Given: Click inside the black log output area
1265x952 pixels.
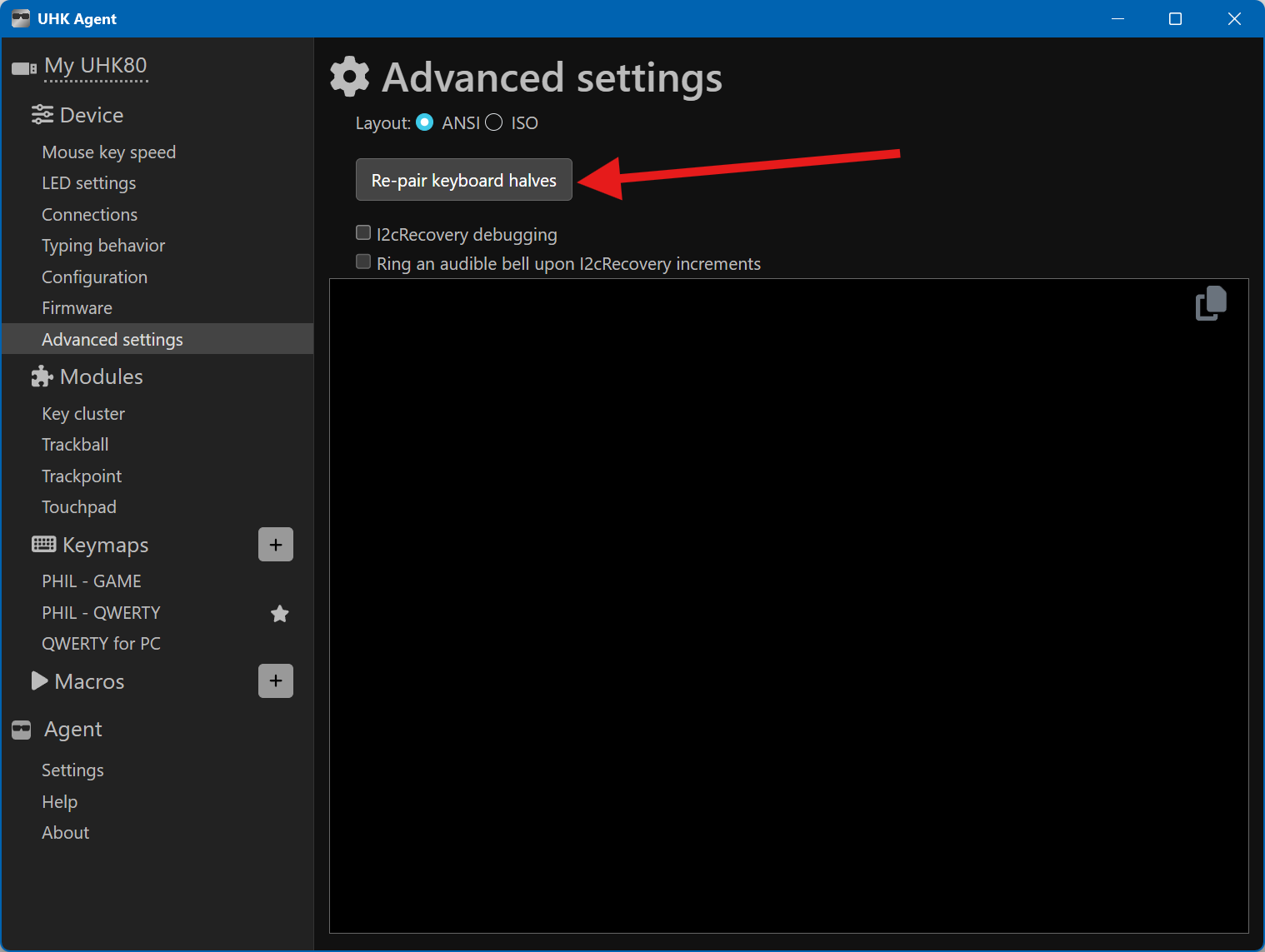Looking at the screenshot, I should [x=789, y=606].
